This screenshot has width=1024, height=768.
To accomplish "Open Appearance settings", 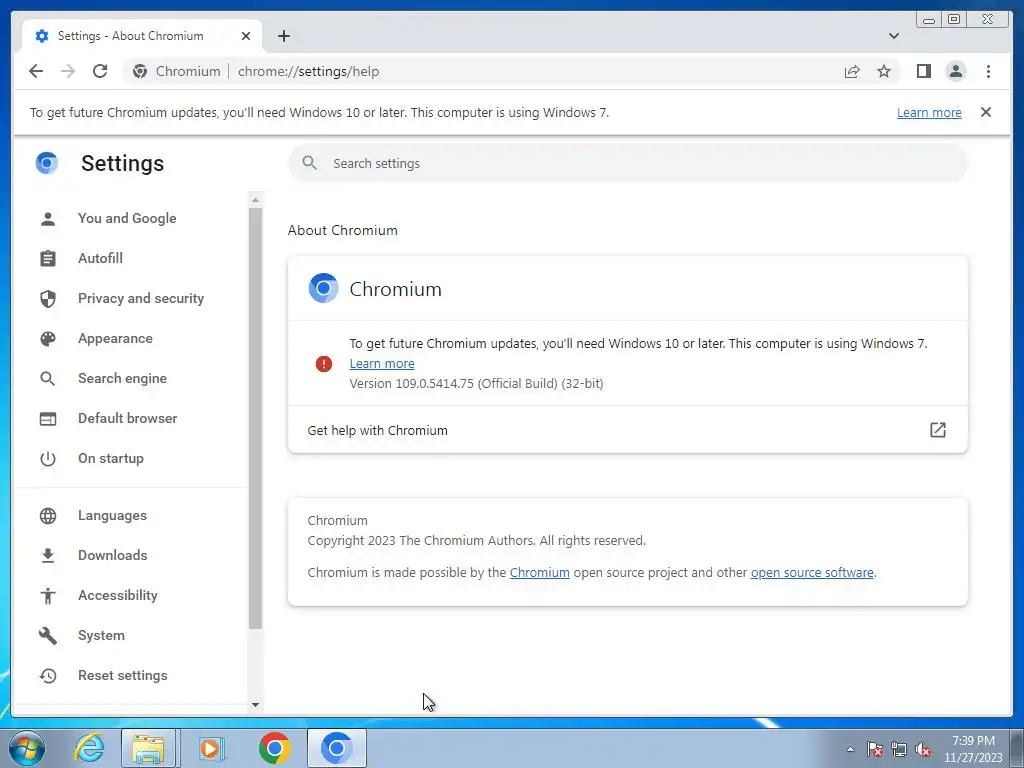I will [x=115, y=338].
